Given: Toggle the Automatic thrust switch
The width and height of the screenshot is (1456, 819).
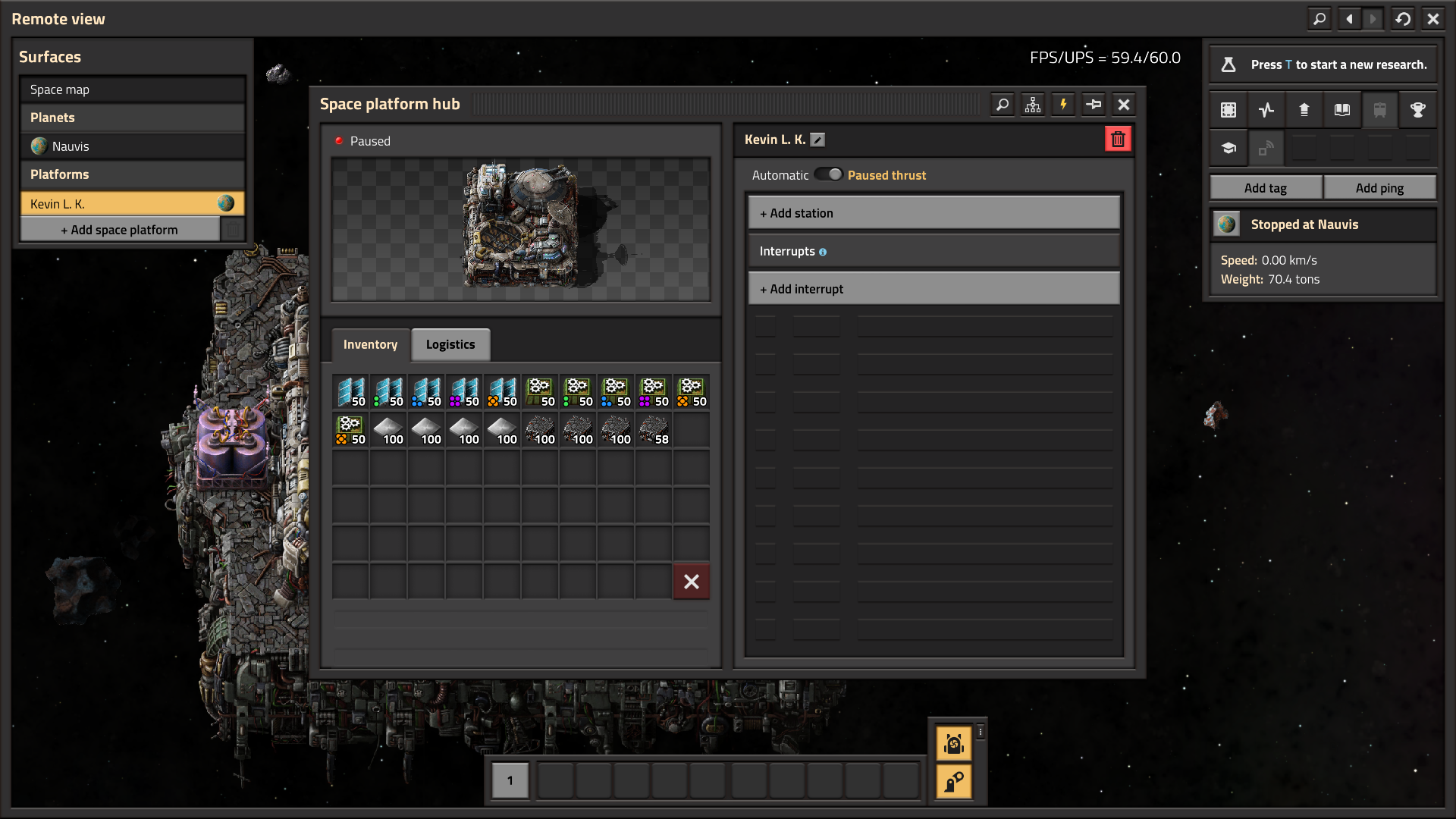Looking at the screenshot, I should [x=828, y=174].
